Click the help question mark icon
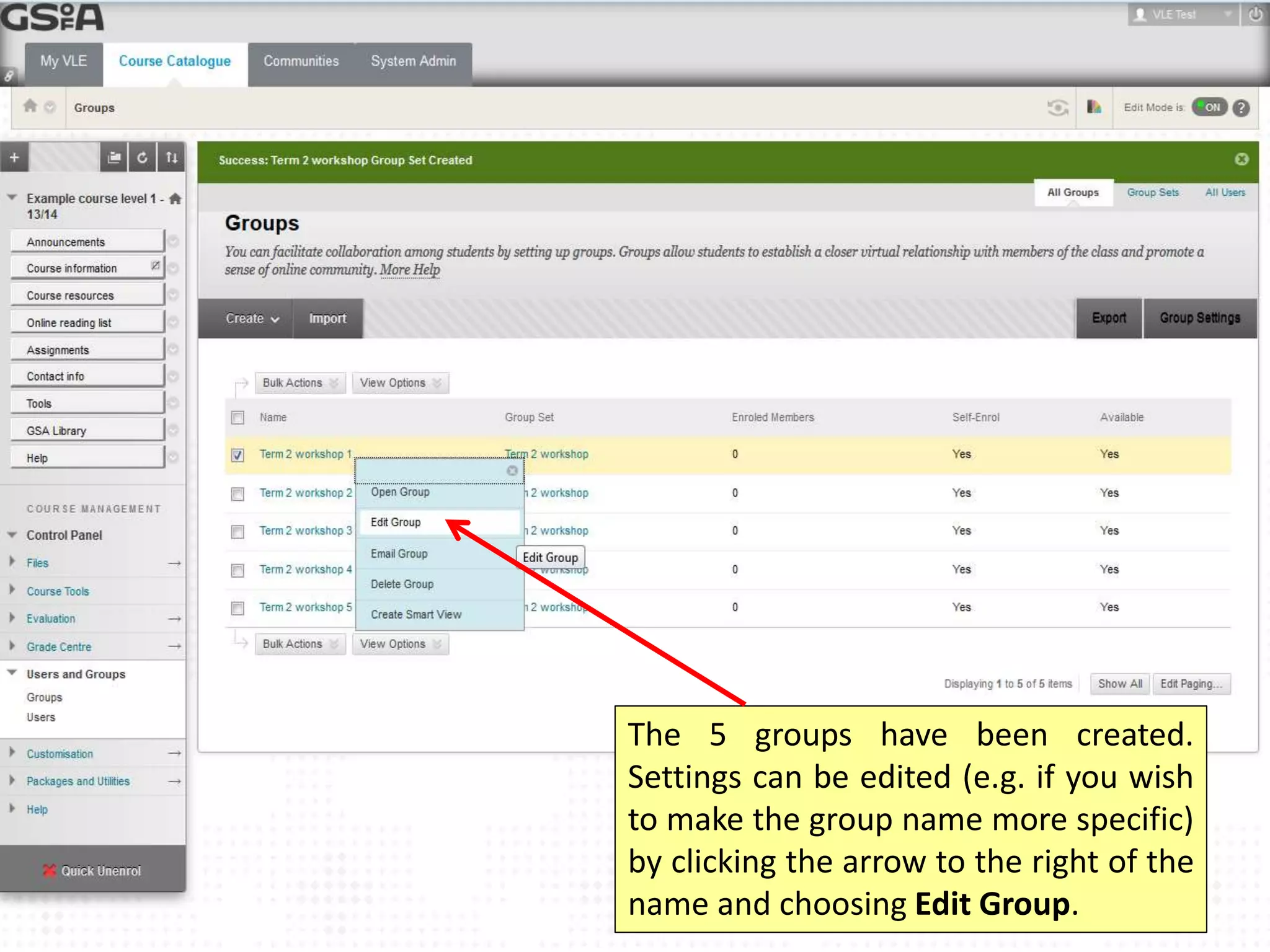Viewport: 1270px width, 952px height. 1241,108
